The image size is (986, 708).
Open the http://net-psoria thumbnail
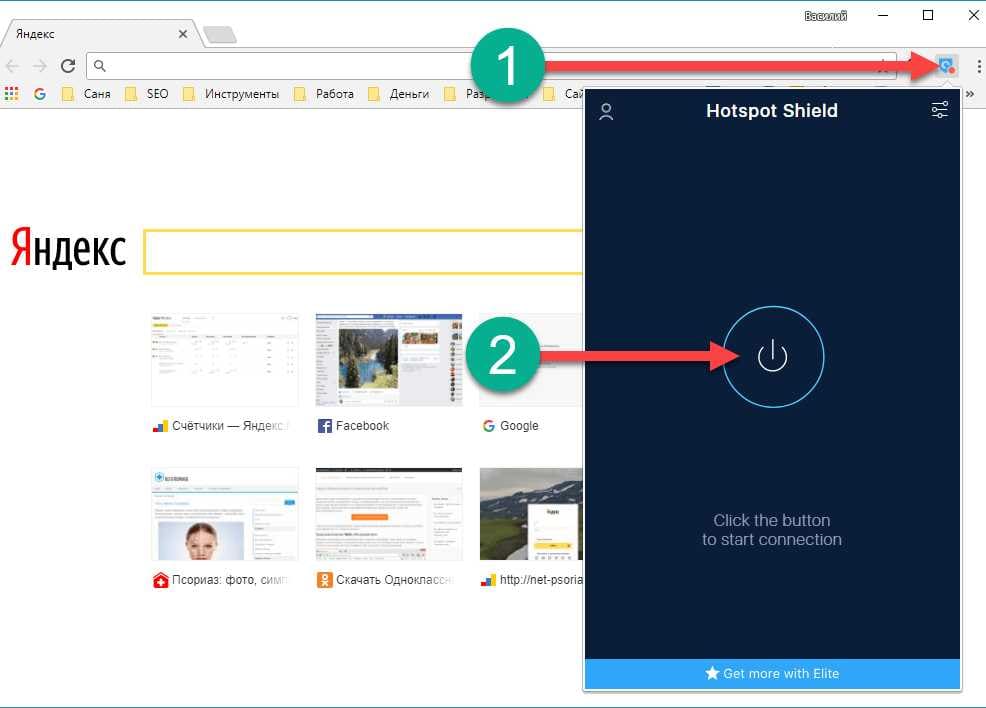click(x=531, y=514)
